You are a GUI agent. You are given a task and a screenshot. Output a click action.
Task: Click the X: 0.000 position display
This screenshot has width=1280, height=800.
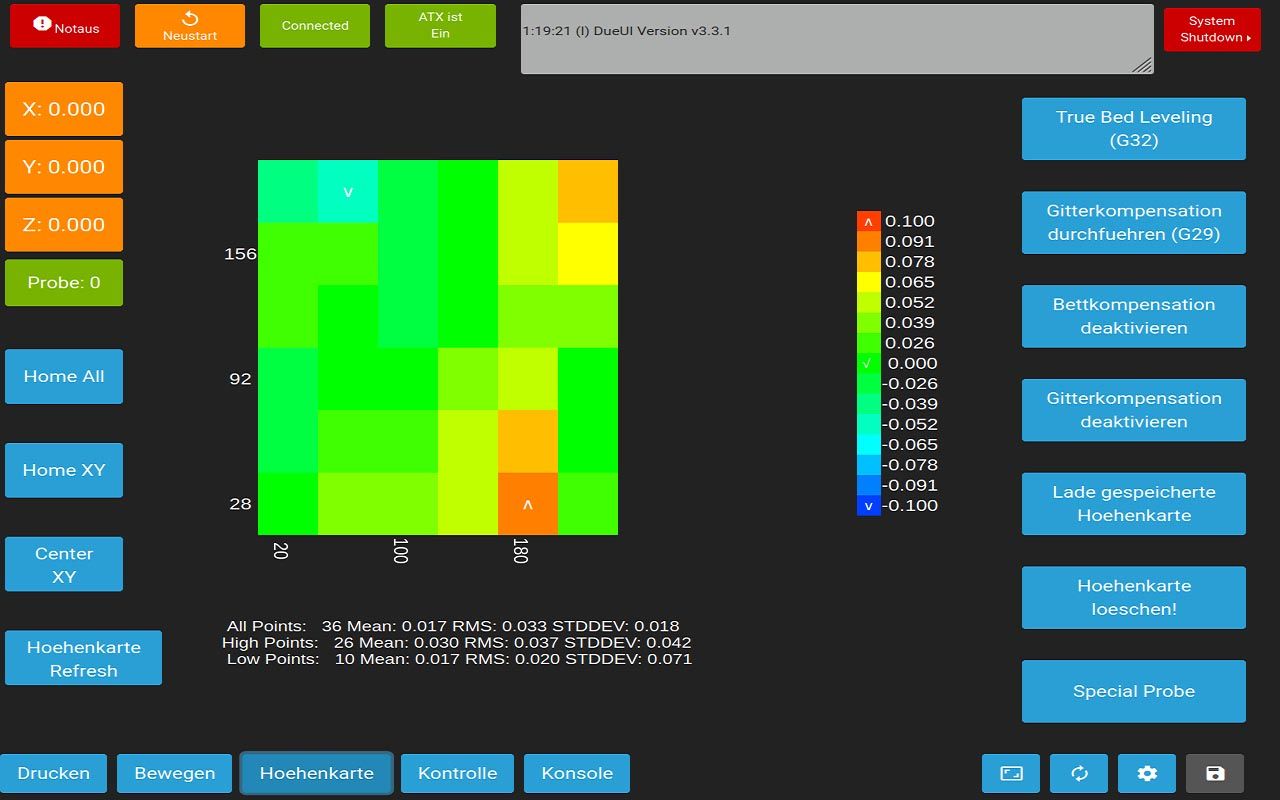tap(64, 109)
